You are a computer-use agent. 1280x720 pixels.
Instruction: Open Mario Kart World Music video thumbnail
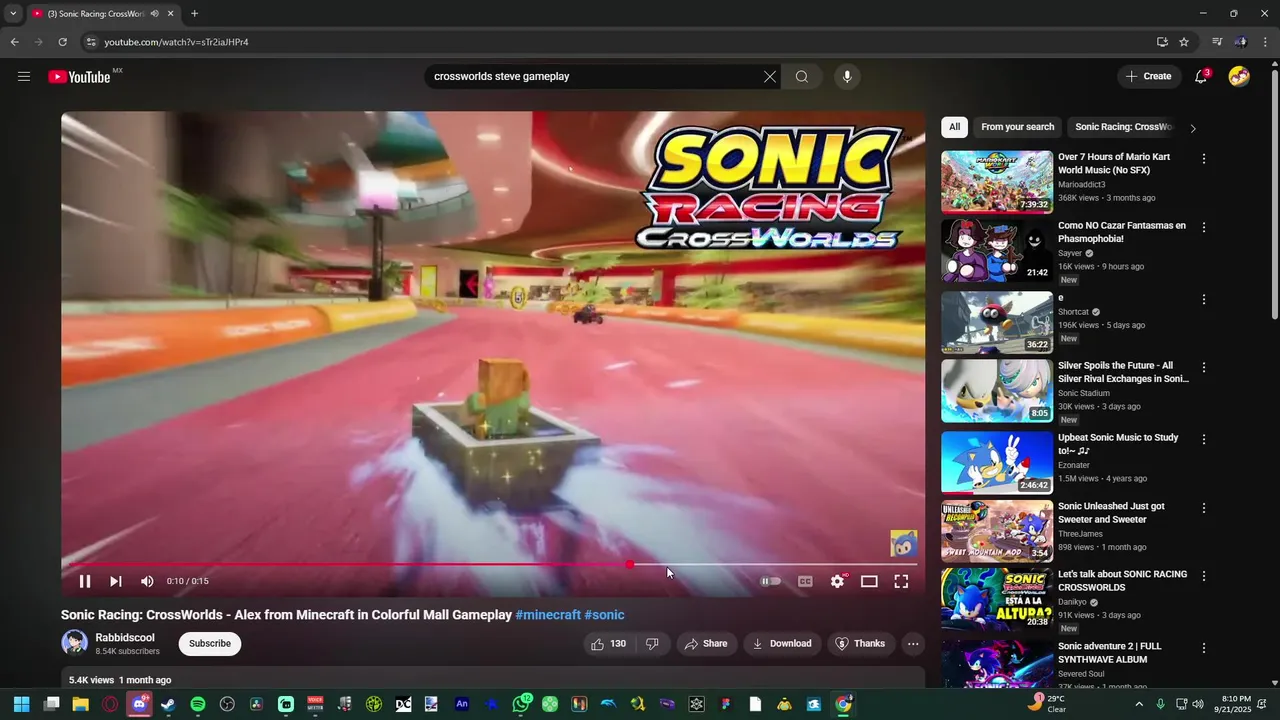(x=997, y=182)
